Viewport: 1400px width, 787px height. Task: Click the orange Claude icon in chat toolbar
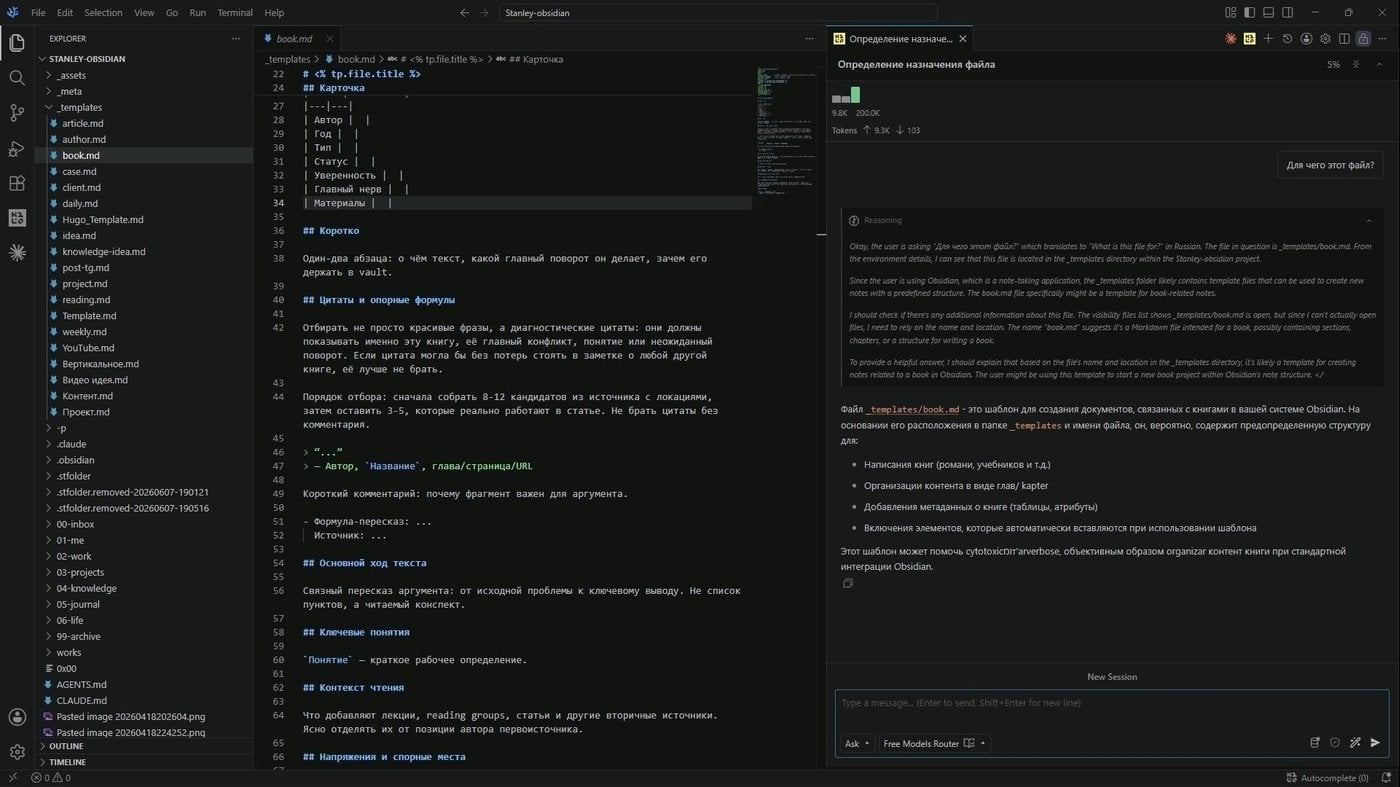[1231, 39]
